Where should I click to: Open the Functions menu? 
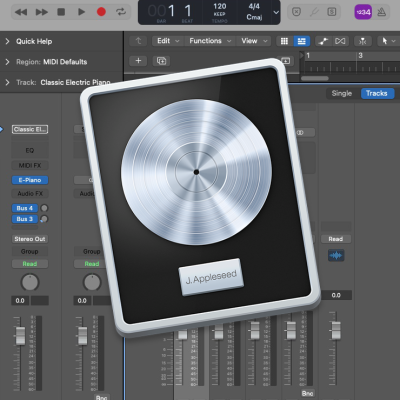point(210,41)
